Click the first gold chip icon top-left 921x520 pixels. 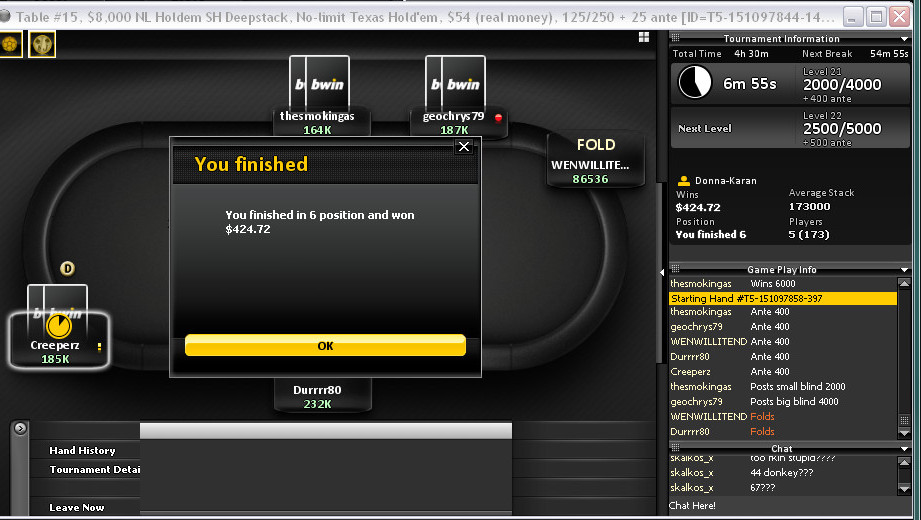tap(10, 44)
